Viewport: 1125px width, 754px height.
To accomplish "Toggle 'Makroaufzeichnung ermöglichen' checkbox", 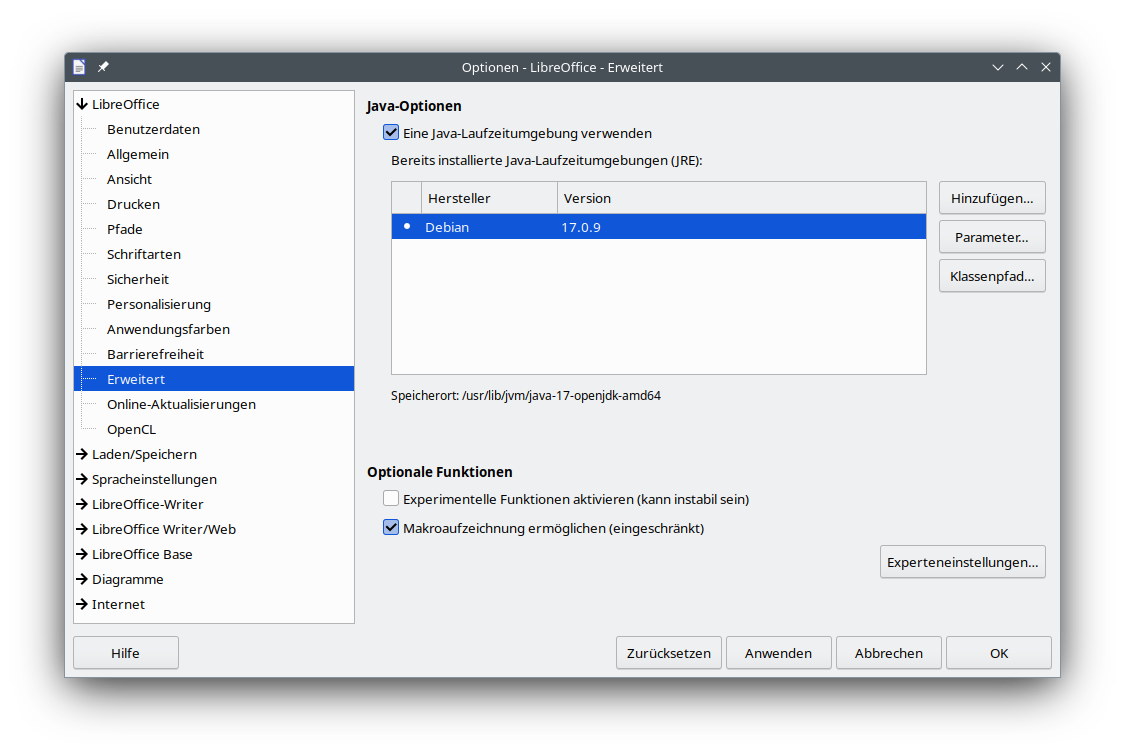I will pos(391,528).
